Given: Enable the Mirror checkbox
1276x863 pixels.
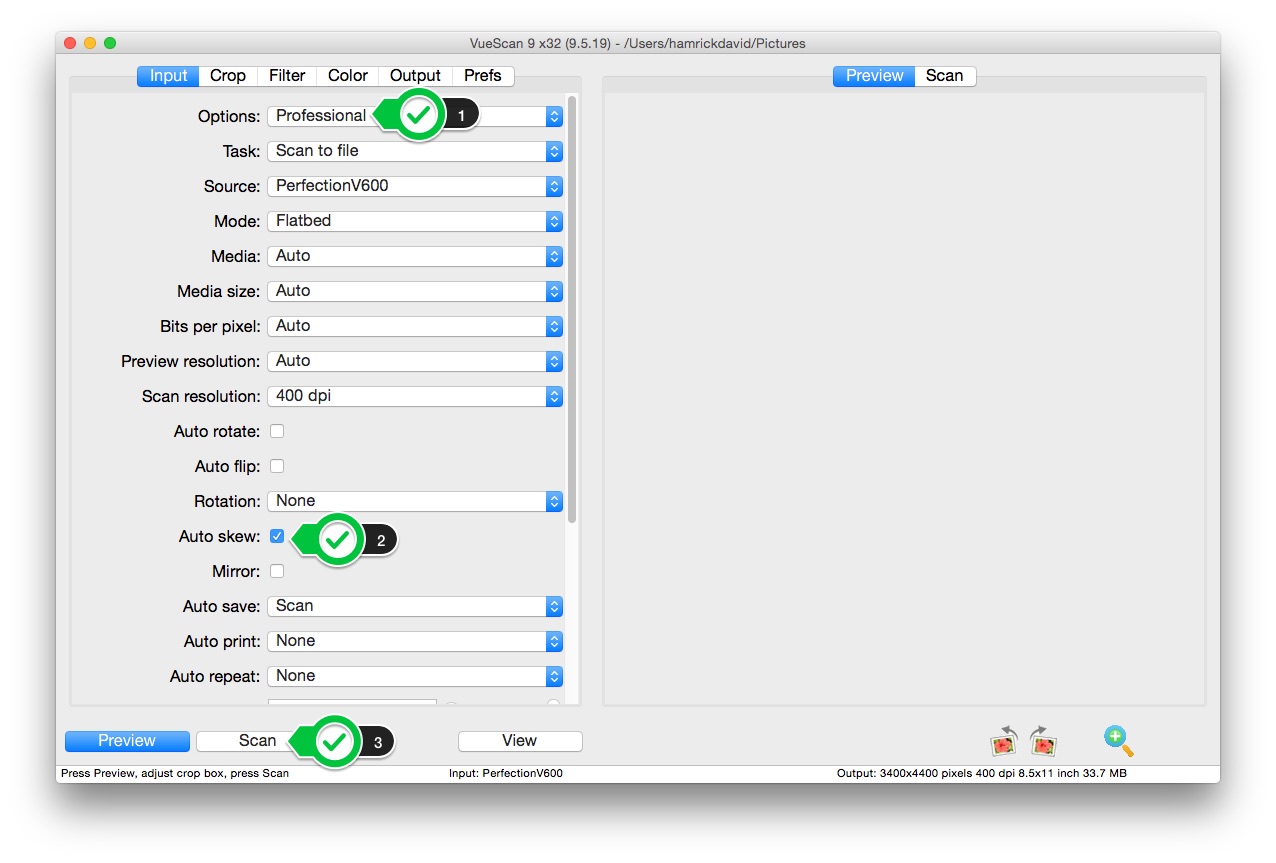Looking at the screenshot, I should point(277,571).
